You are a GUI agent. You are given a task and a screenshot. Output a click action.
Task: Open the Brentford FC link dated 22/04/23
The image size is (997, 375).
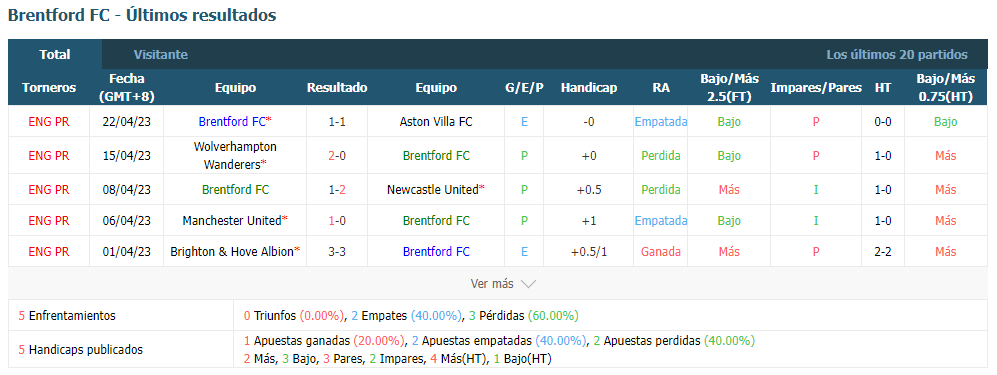click(233, 121)
